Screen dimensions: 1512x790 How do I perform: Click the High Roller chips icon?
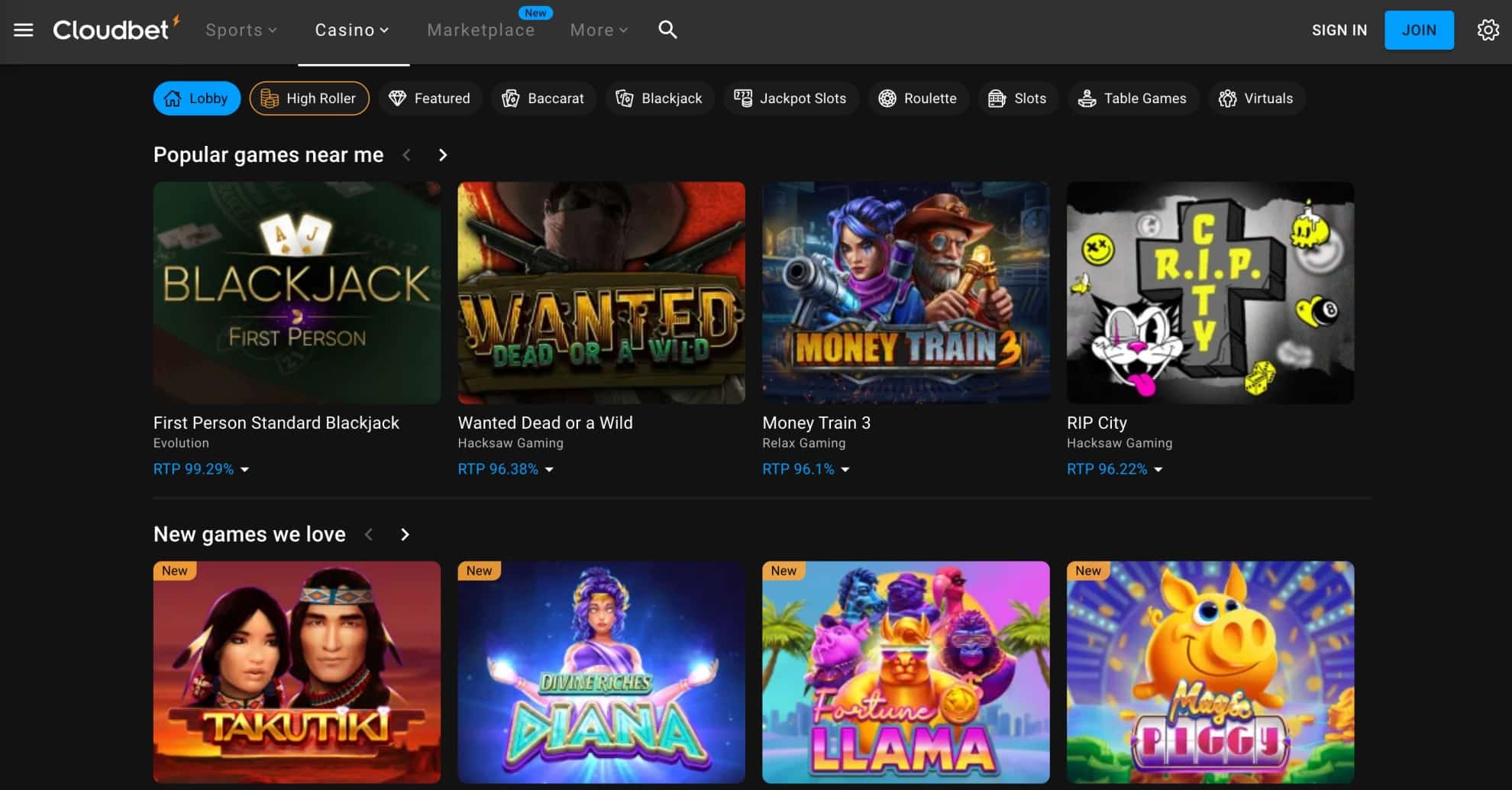tap(270, 99)
